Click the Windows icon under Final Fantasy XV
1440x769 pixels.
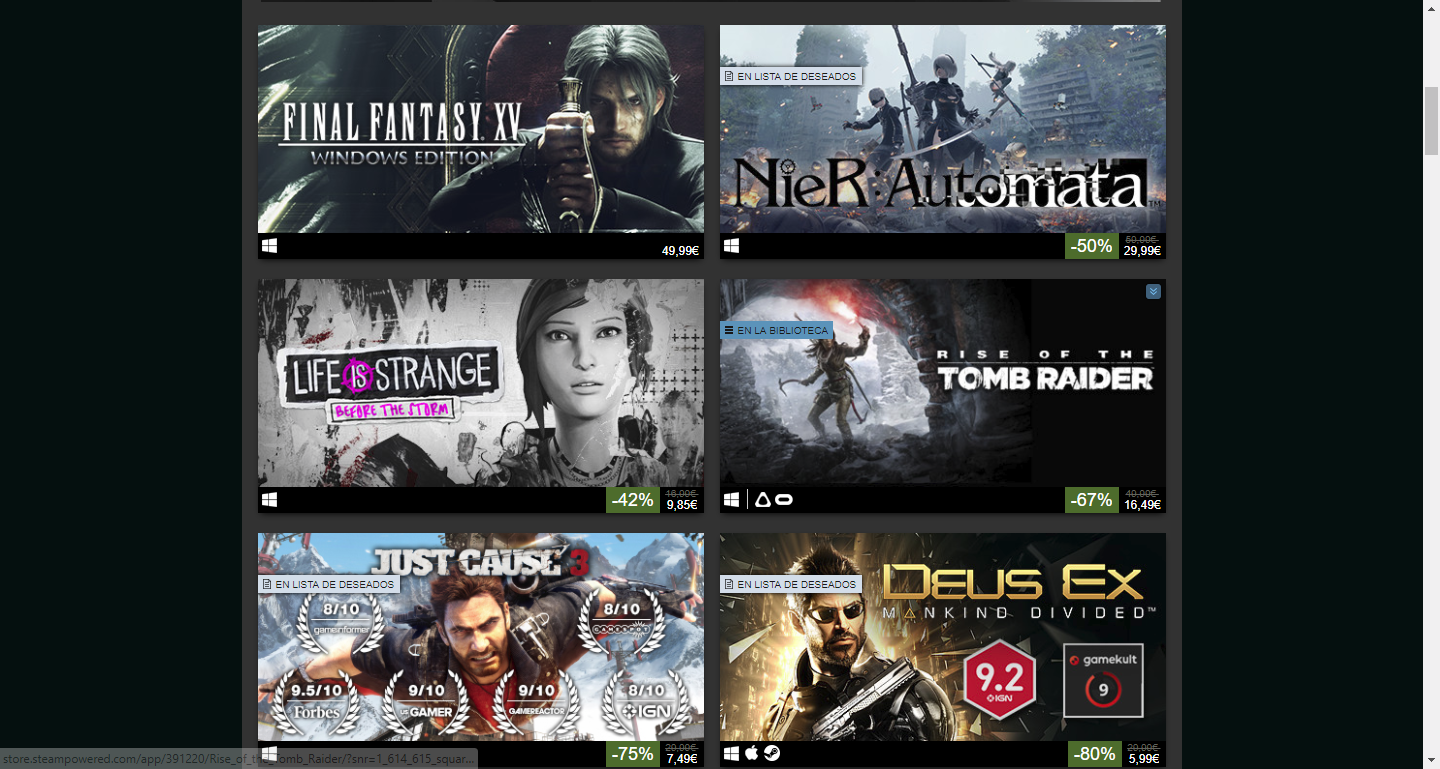point(269,245)
